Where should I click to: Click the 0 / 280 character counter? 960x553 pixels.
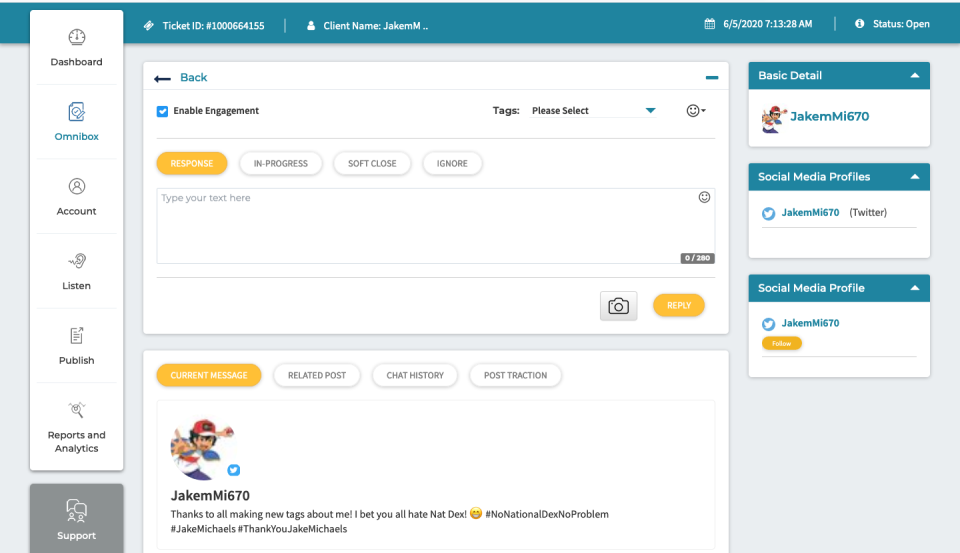pyautogui.click(x=697, y=258)
